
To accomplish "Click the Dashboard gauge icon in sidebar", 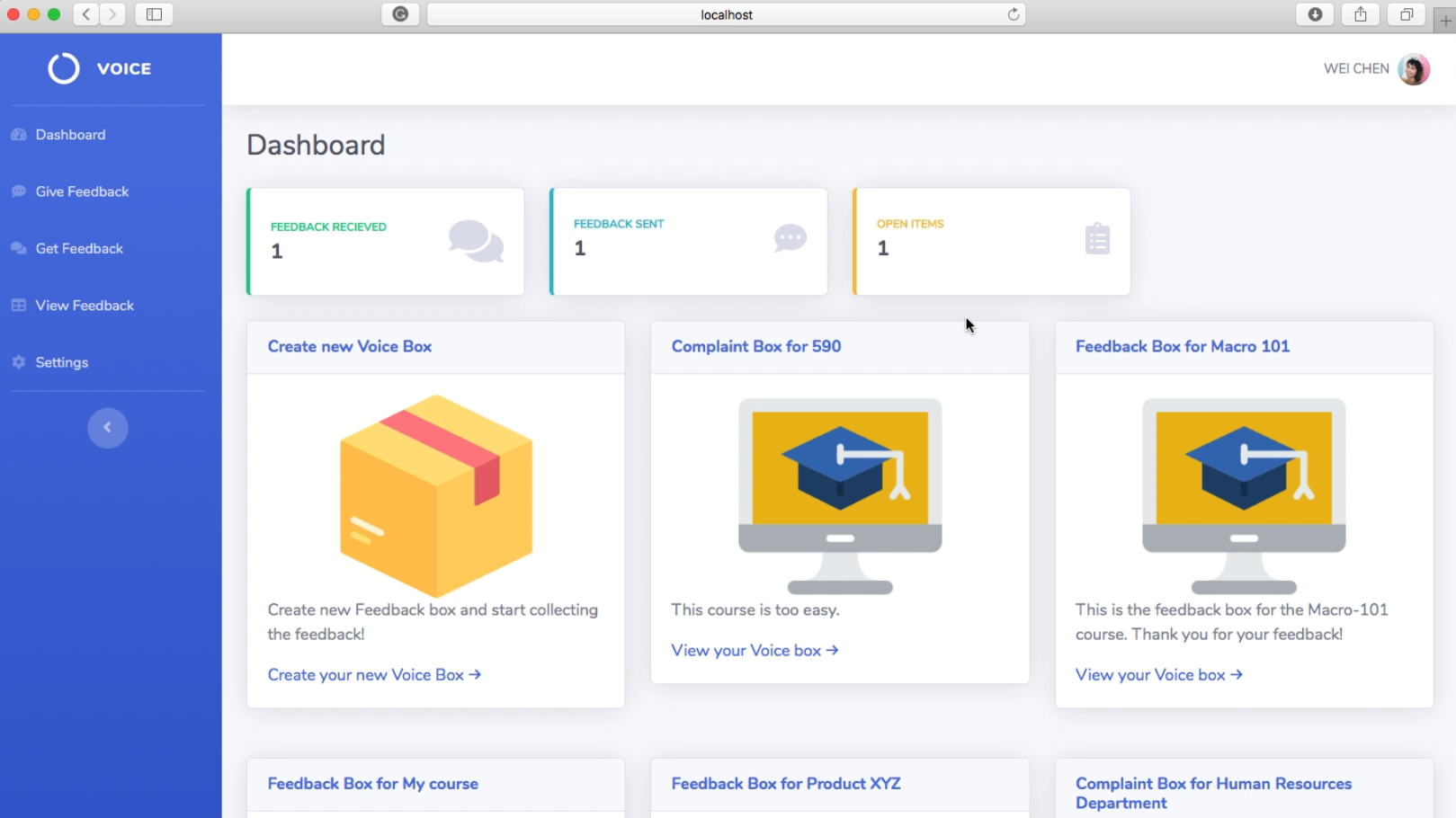I will coord(19,135).
